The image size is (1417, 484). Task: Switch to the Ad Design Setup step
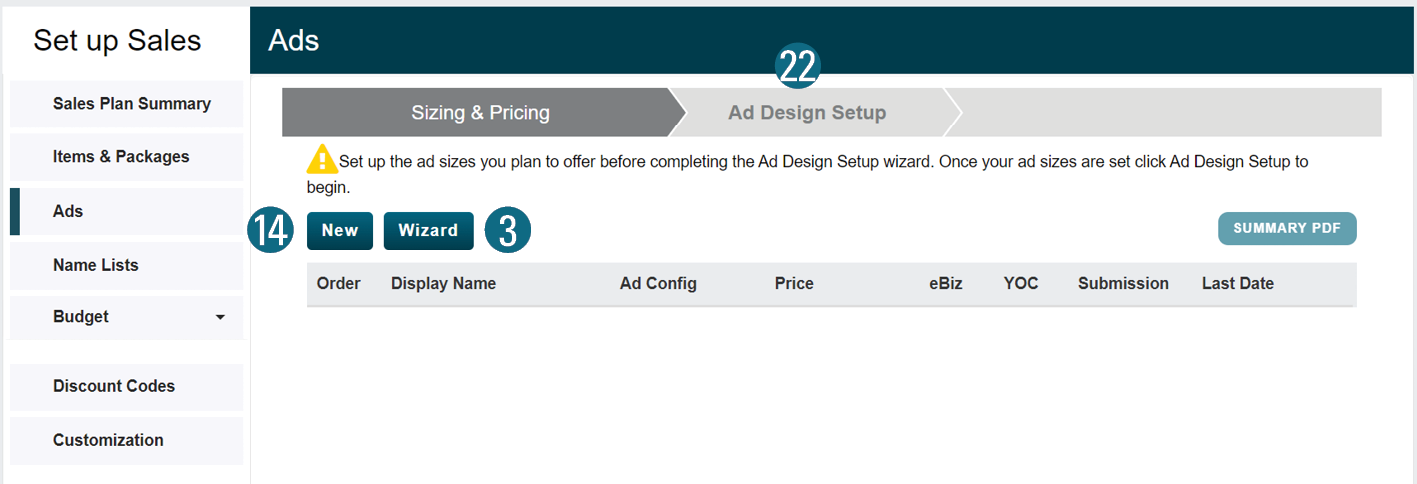point(807,113)
